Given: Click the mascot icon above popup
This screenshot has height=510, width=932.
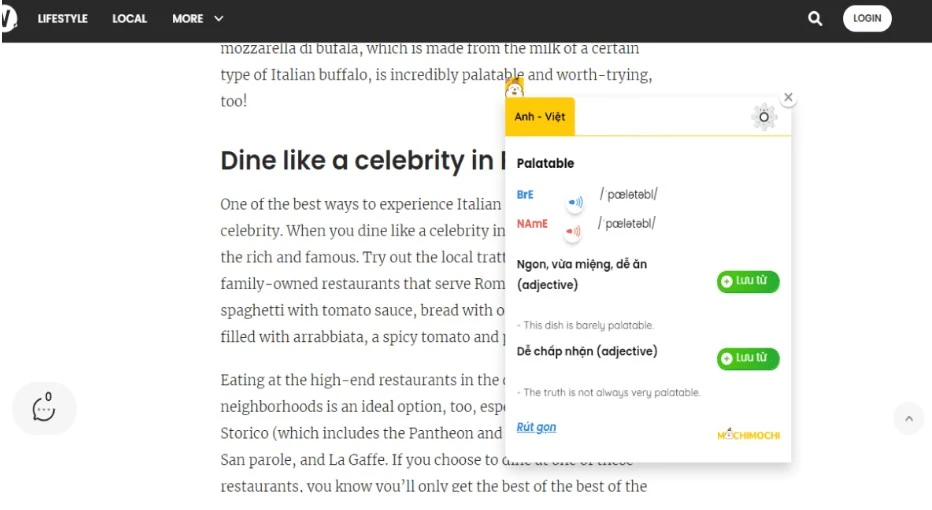Looking at the screenshot, I should click(x=514, y=89).
